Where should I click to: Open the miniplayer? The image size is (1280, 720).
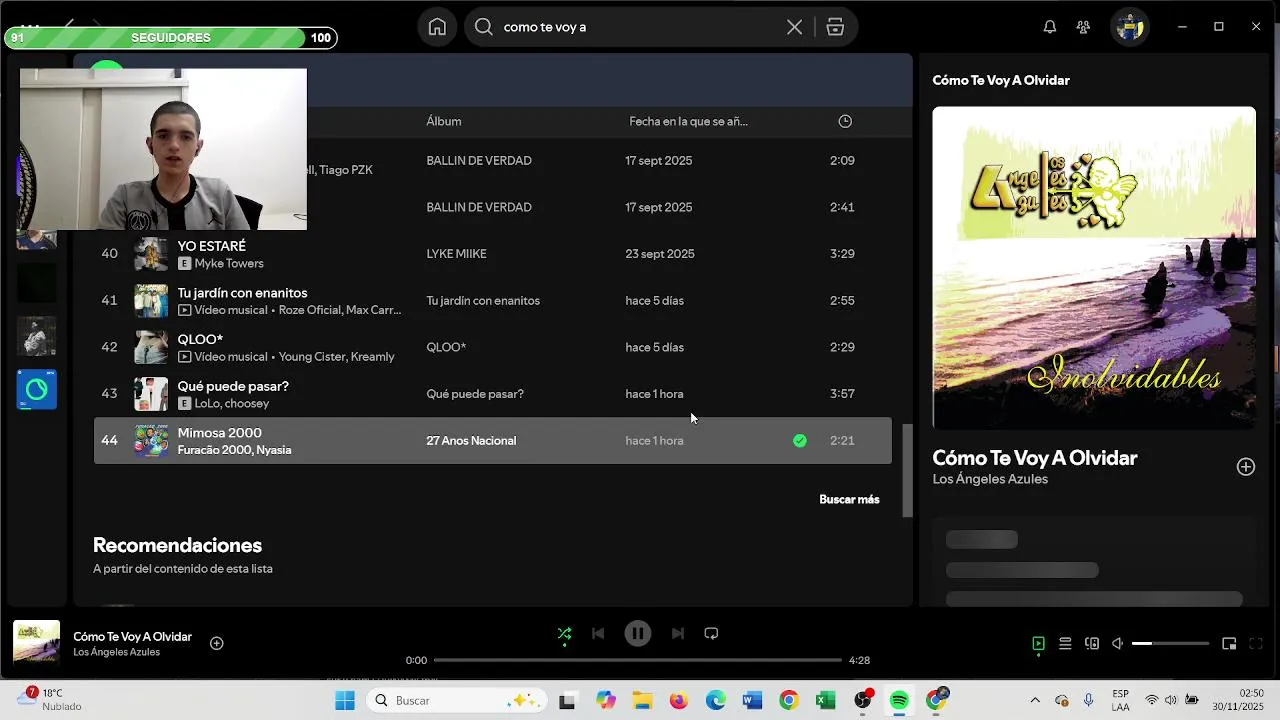click(1229, 644)
